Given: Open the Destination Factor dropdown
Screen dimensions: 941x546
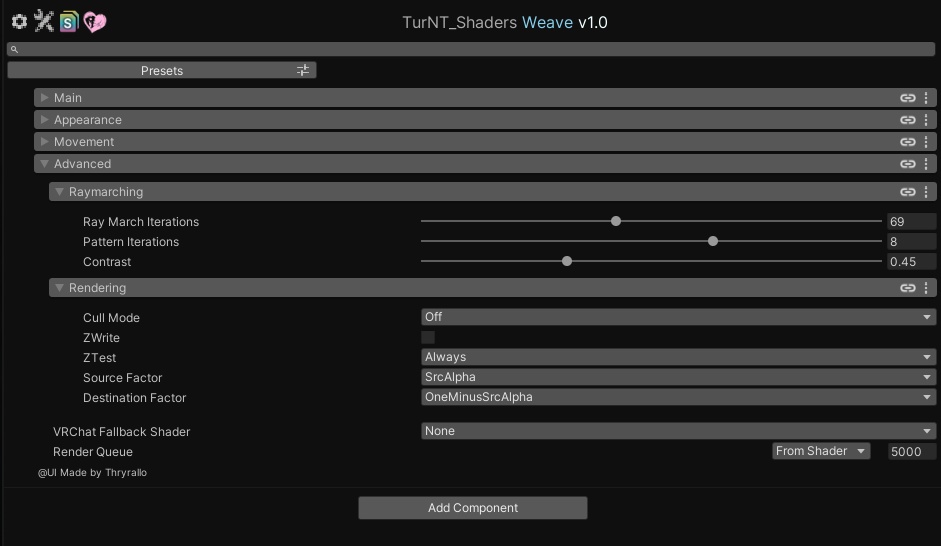Looking at the screenshot, I should point(678,397).
